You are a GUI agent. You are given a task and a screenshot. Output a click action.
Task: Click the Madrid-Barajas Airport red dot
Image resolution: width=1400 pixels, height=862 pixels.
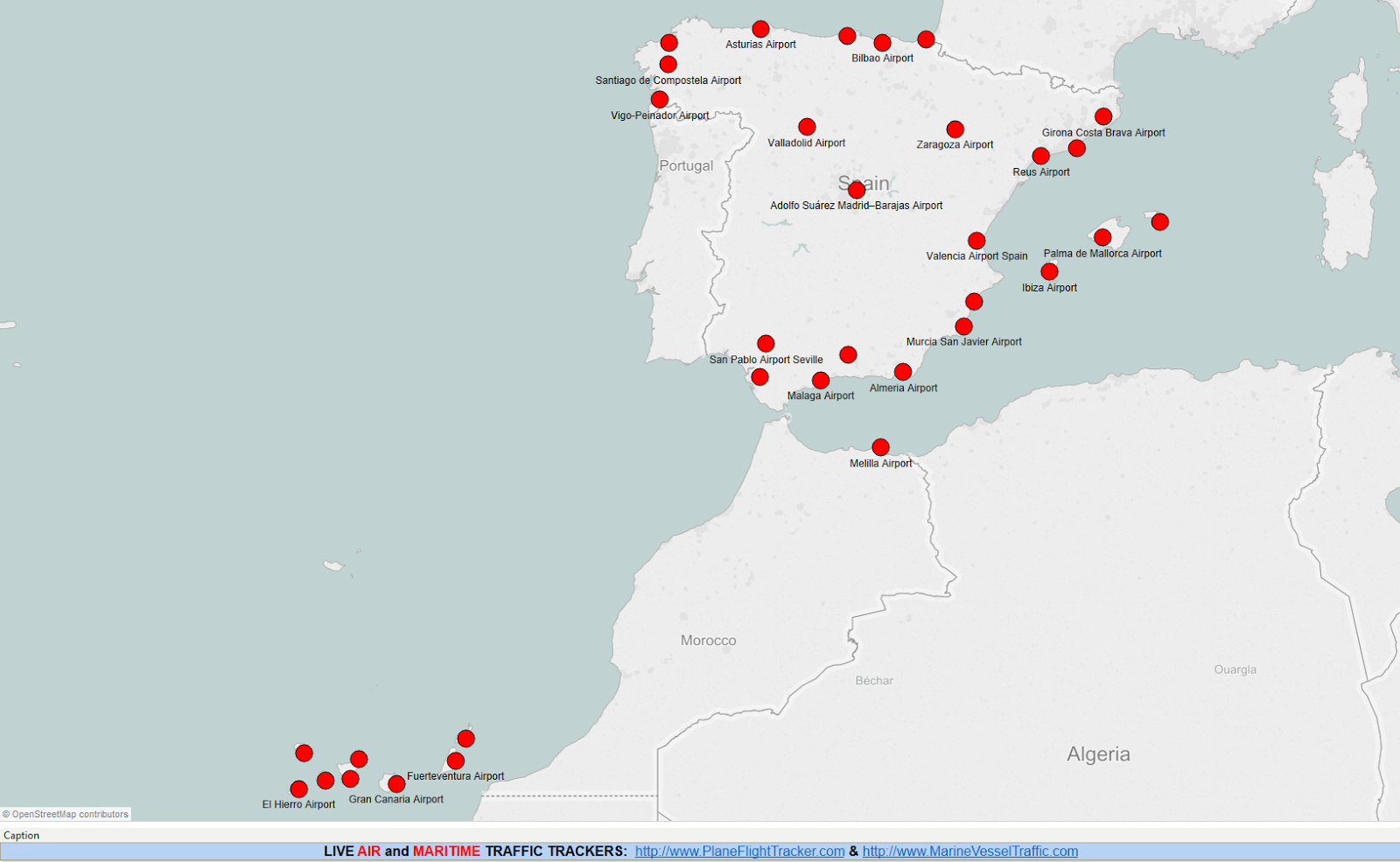pos(857,190)
